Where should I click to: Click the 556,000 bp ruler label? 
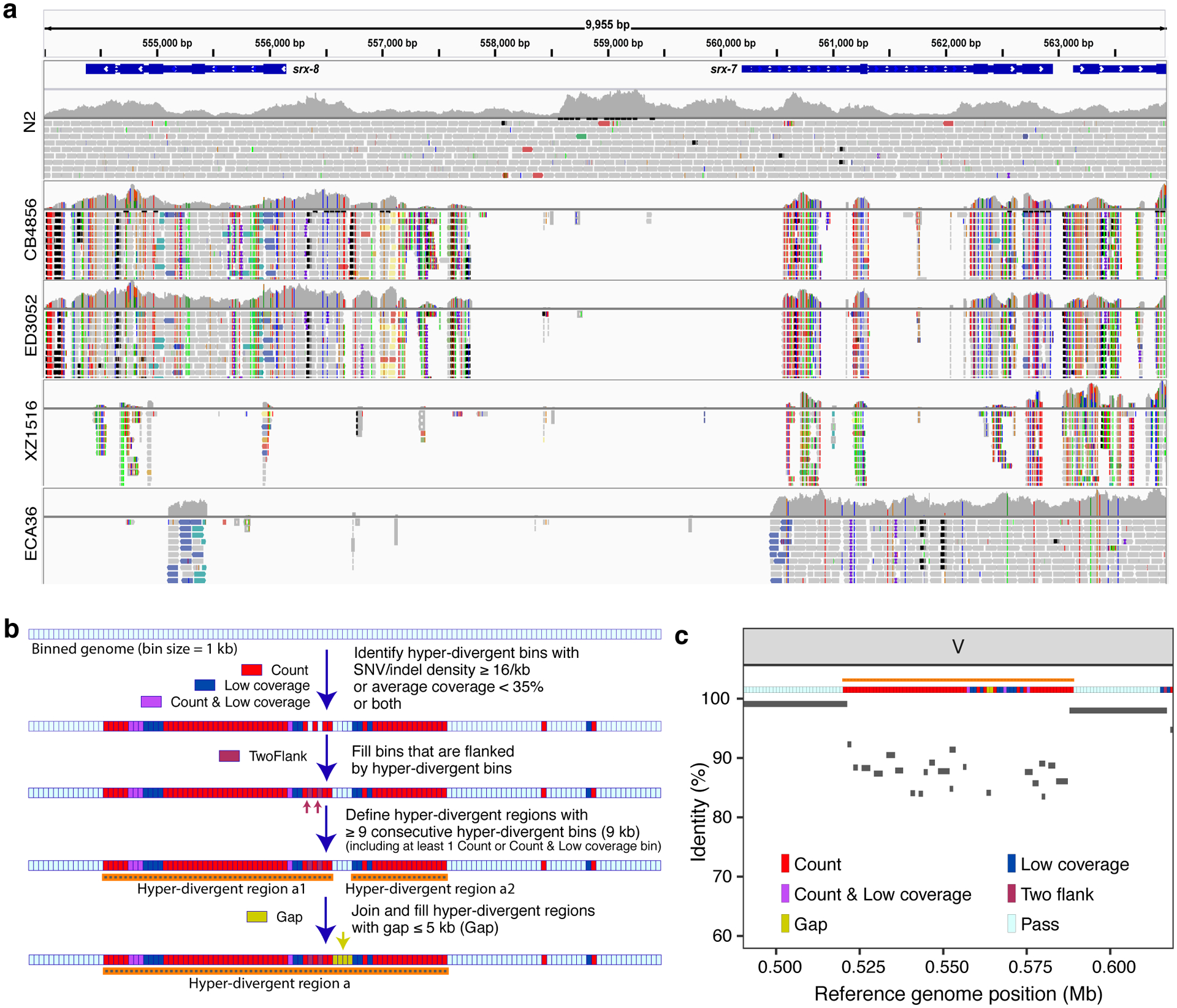[x=280, y=43]
